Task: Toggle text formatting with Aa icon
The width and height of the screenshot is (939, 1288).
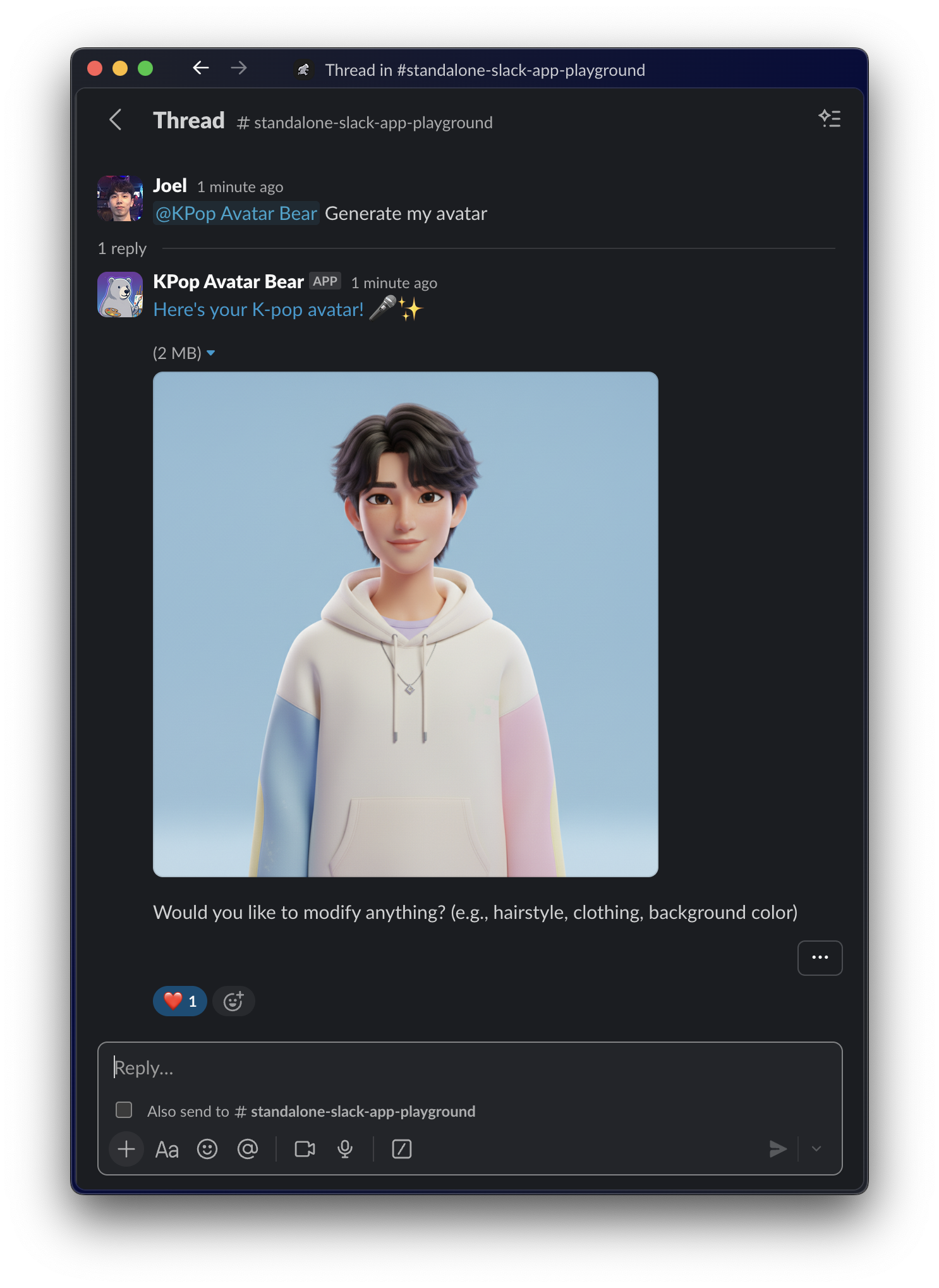Action: 167,1149
